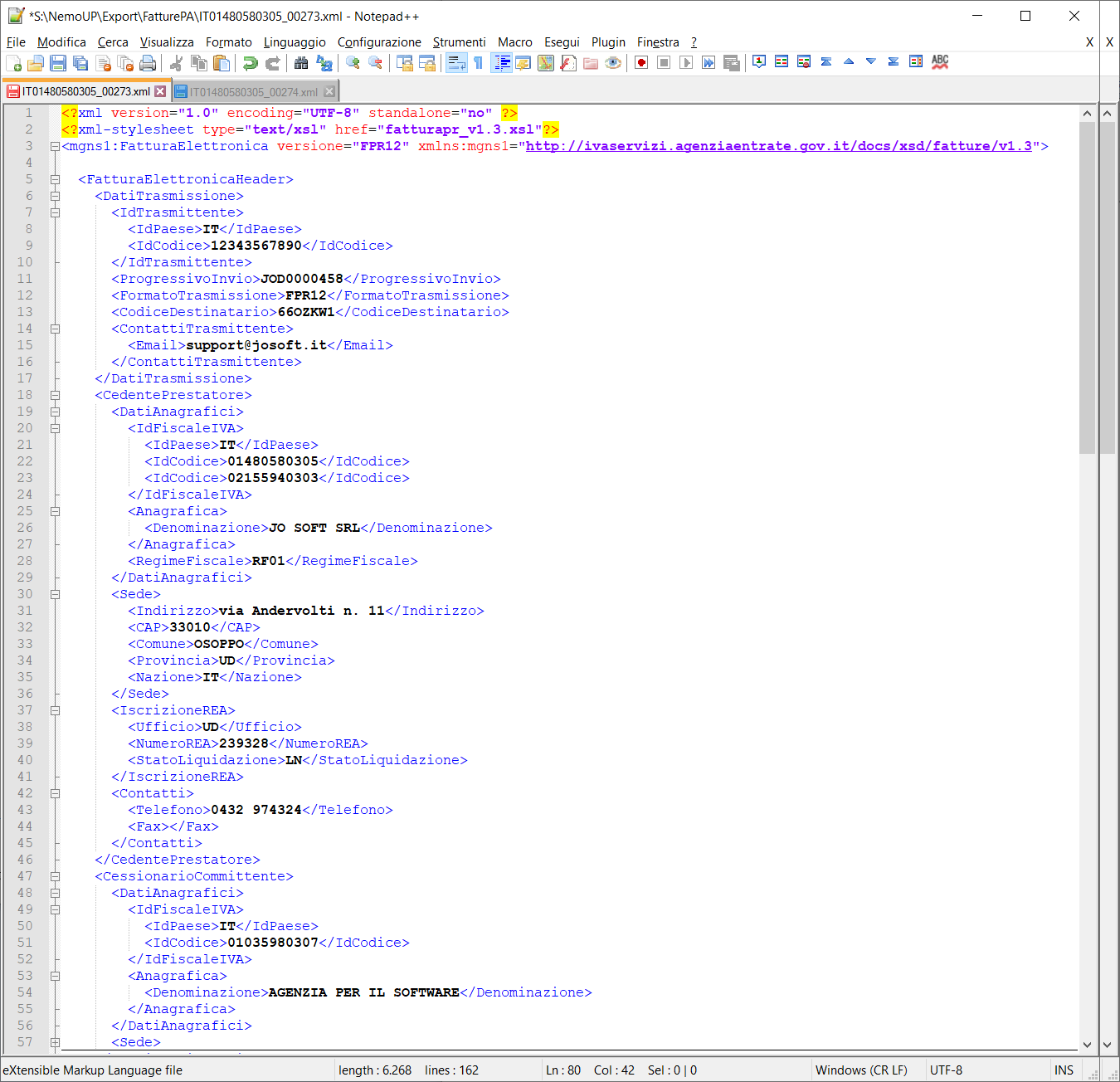This screenshot has width=1120, height=1082.
Task: Open the File menu
Action: click(16, 42)
